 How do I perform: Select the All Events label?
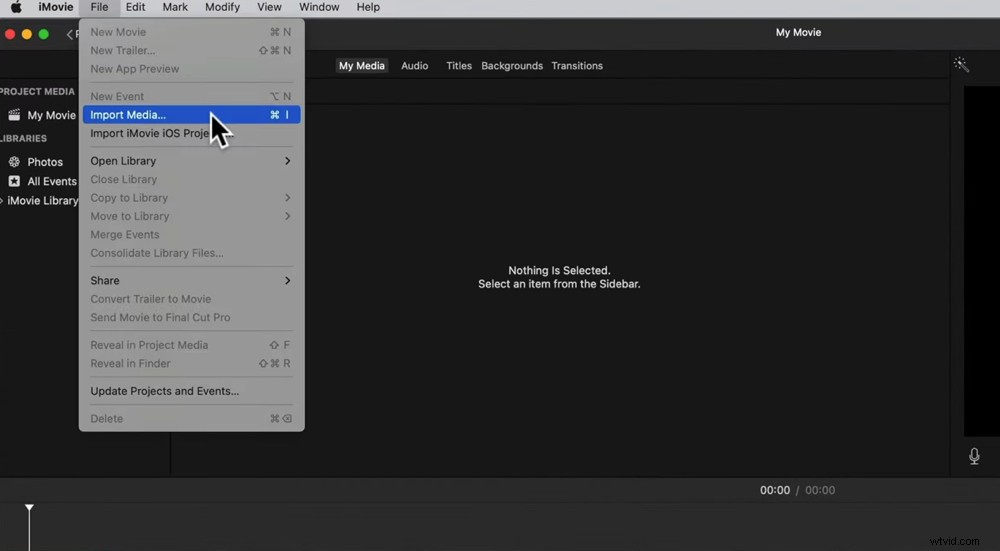point(52,181)
